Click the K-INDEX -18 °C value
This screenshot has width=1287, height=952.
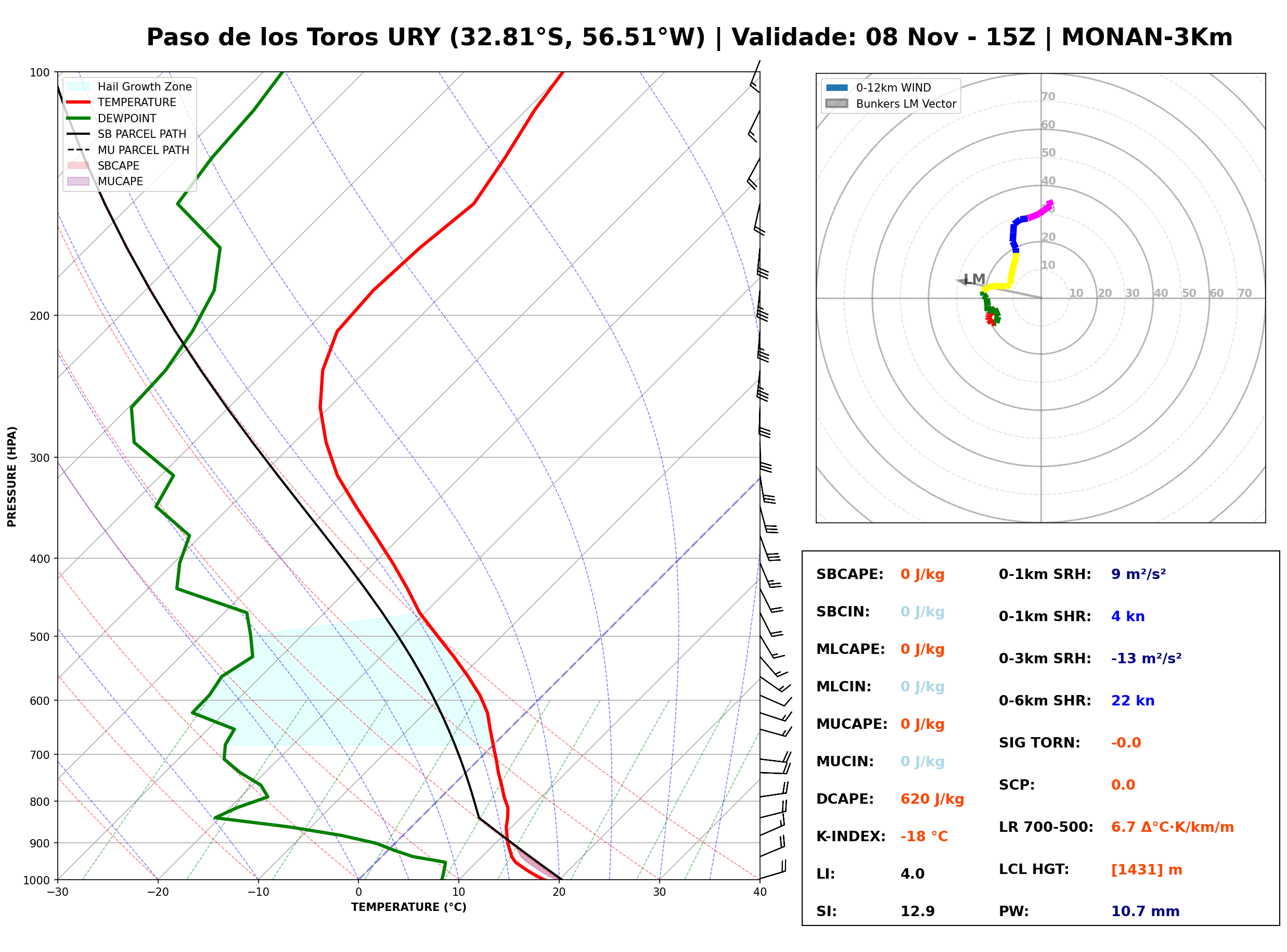pyautogui.click(x=924, y=837)
